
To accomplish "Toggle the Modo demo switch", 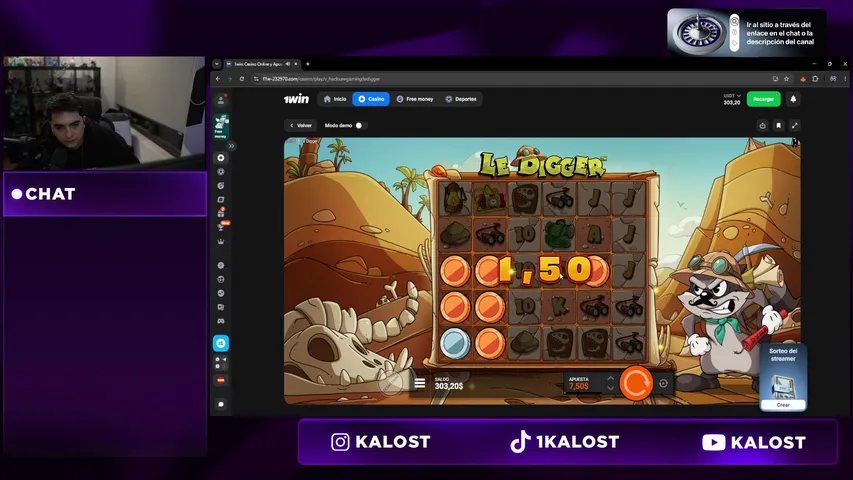I will [360, 126].
